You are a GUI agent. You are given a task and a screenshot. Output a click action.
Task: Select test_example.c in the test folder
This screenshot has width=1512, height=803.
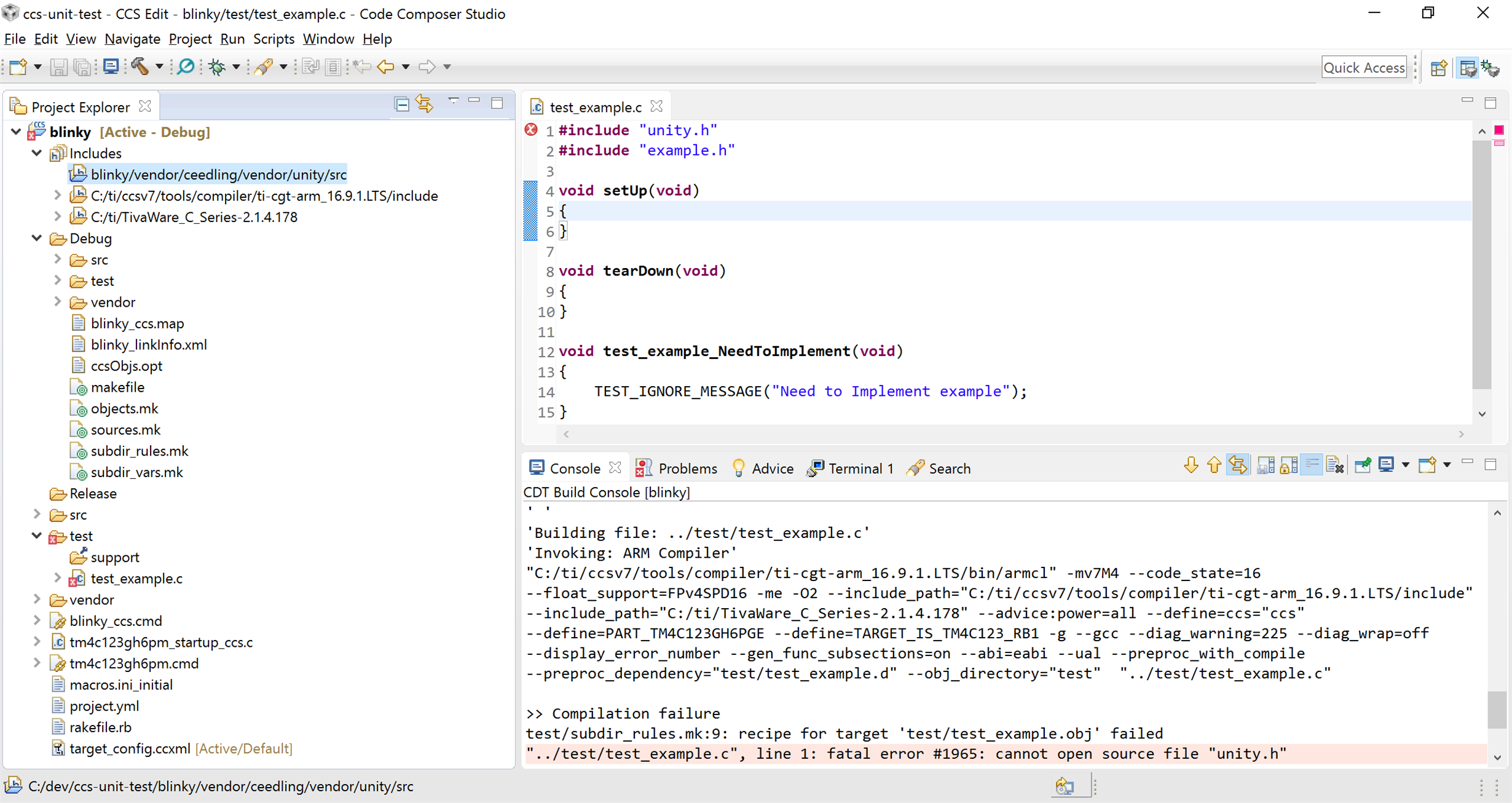(x=136, y=579)
